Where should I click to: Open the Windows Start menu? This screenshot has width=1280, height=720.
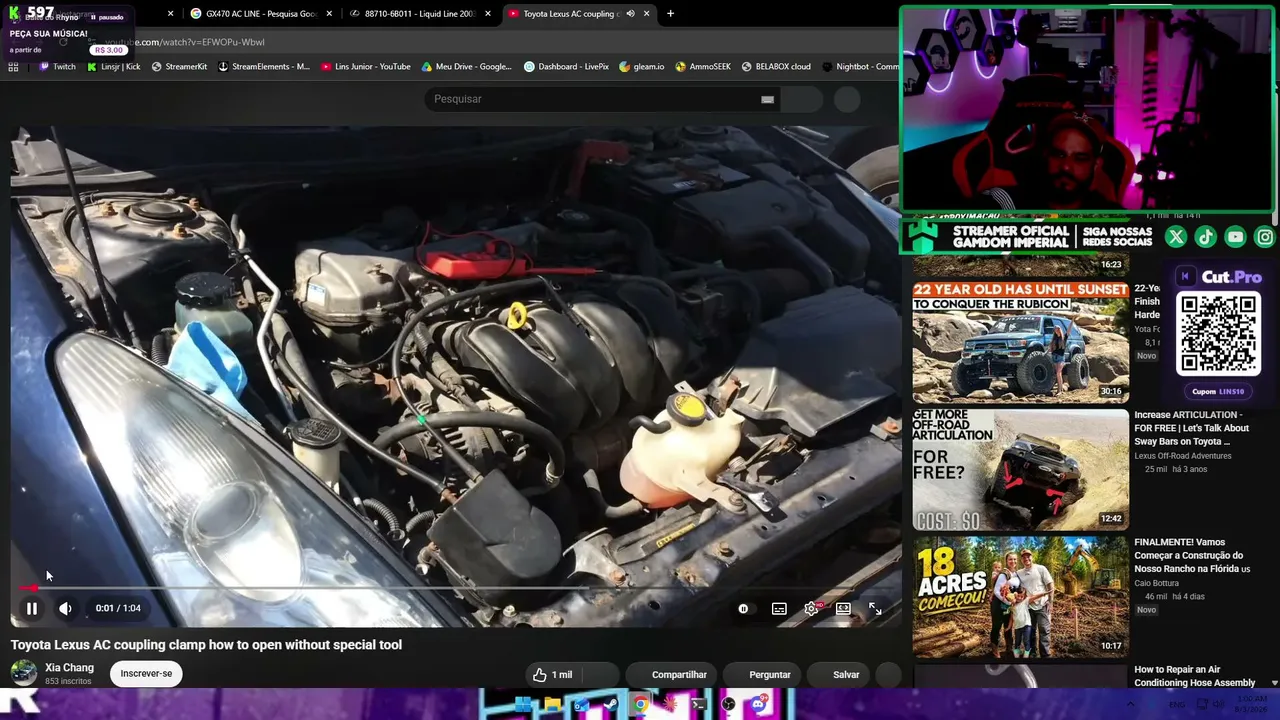(523, 705)
